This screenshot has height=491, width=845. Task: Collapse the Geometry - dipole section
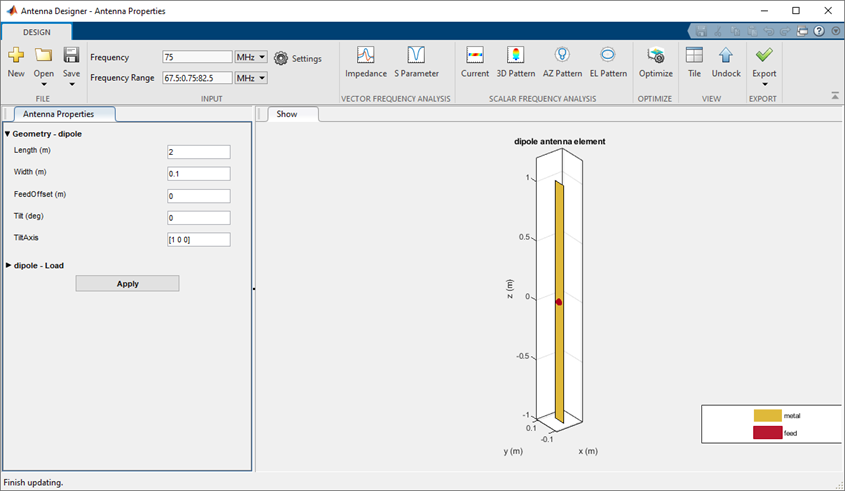pos(8,133)
